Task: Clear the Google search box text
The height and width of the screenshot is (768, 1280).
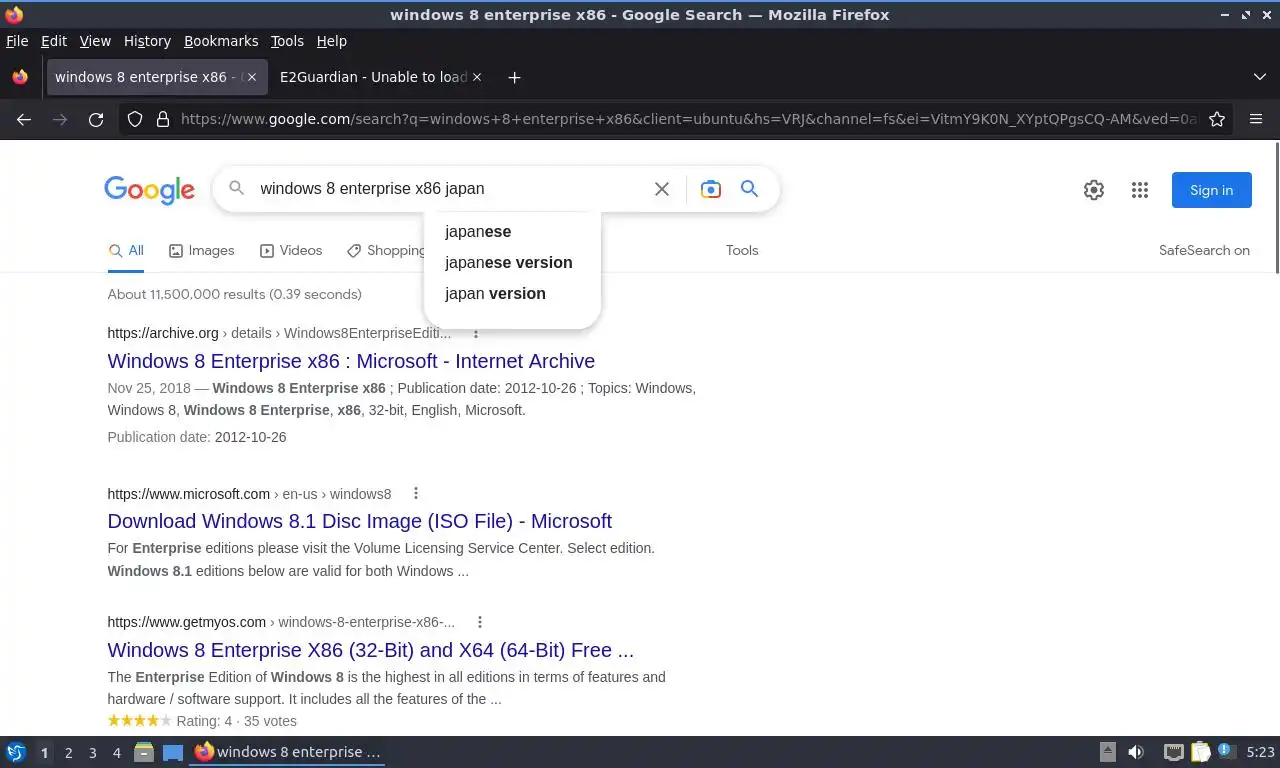Action: [x=661, y=189]
